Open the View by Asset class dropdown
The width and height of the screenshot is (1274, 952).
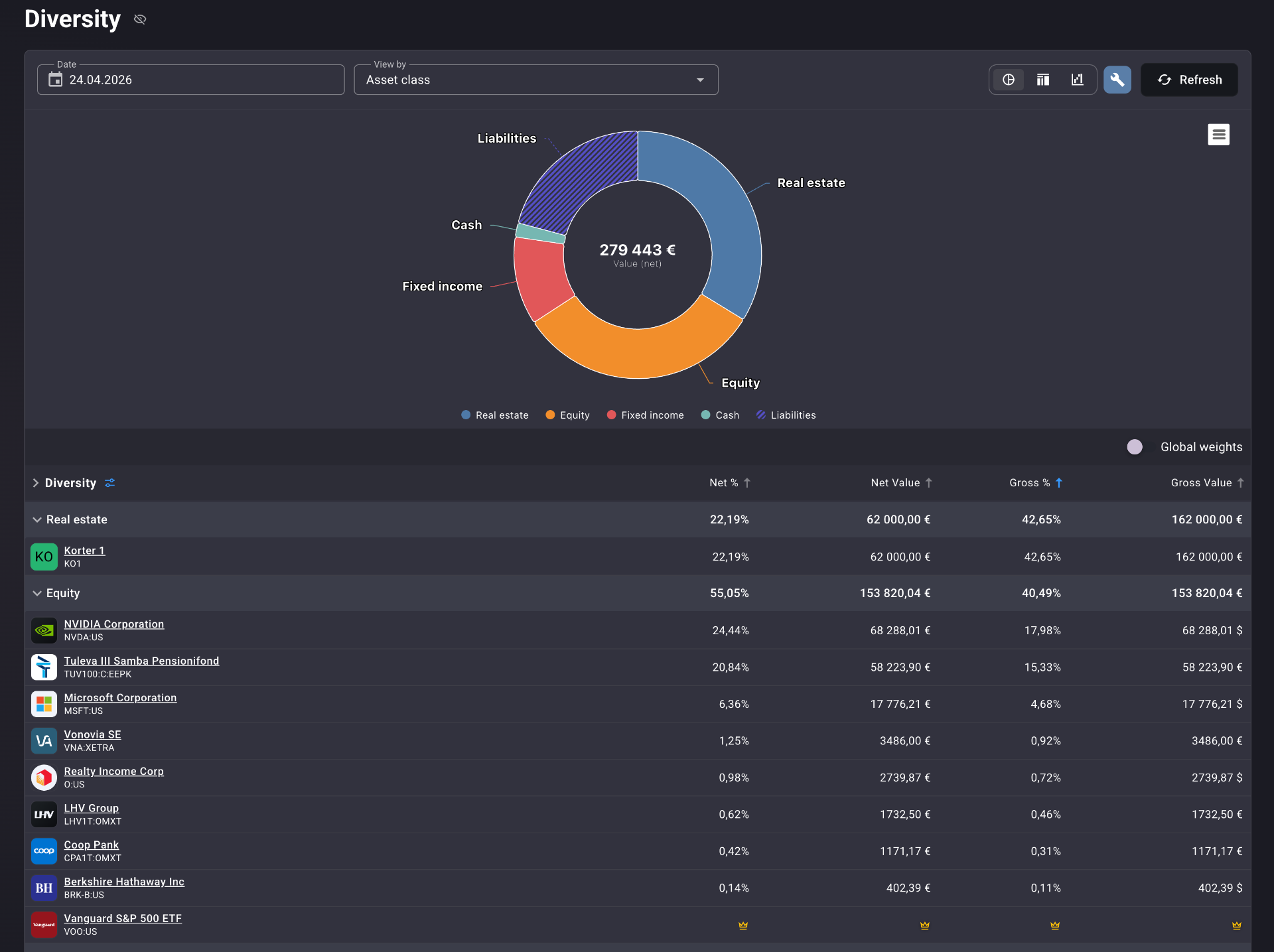536,80
